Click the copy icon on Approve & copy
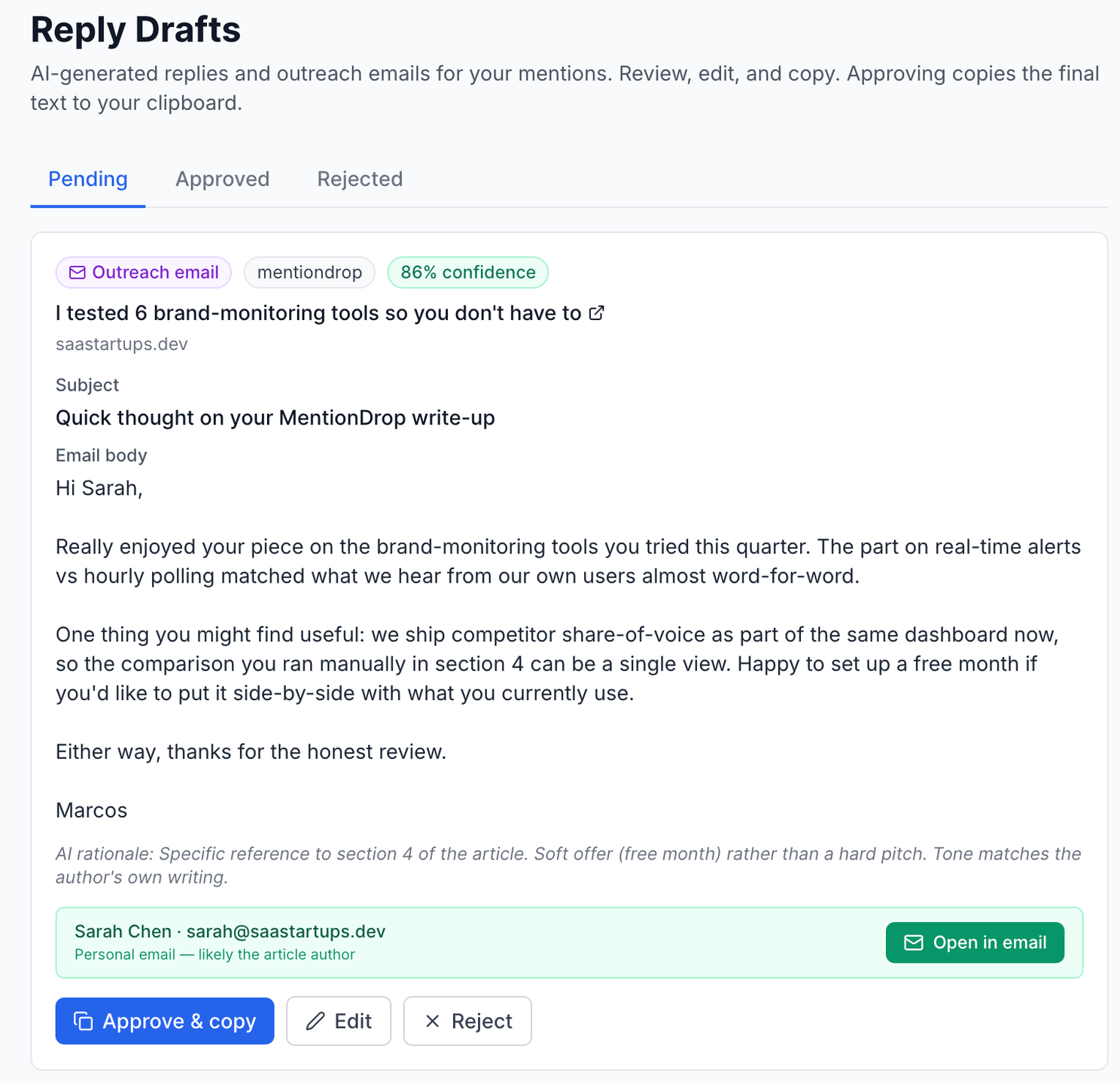This screenshot has width=1120, height=1084. [83, 1021]
